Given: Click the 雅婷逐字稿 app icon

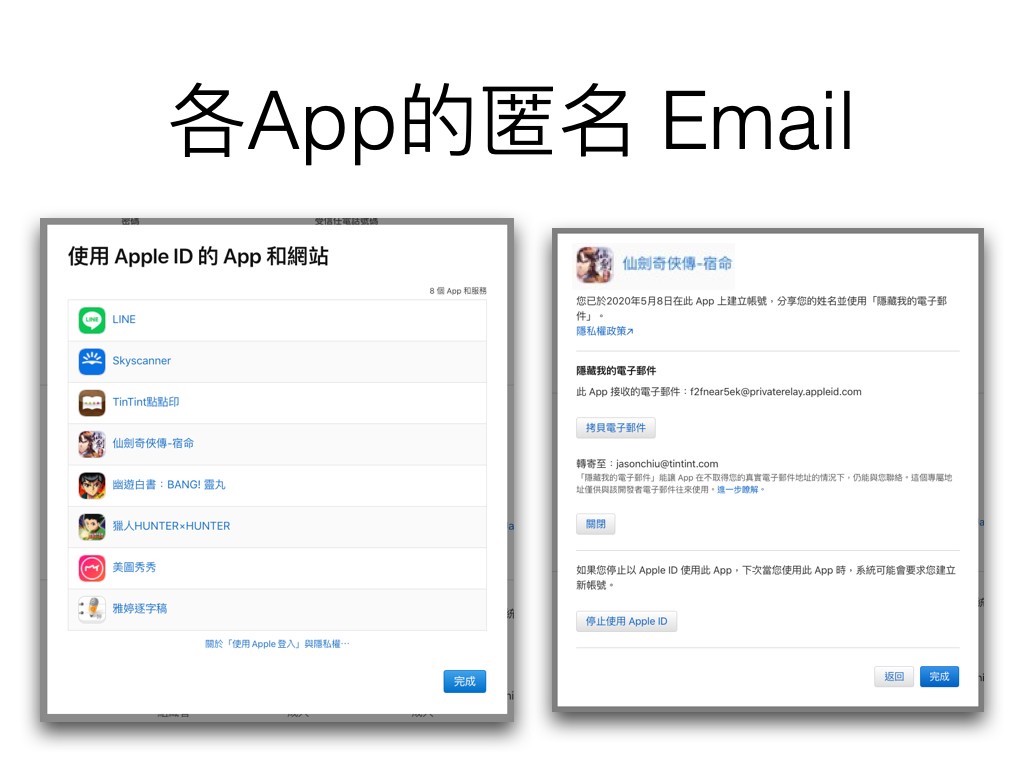Looking at the screenshot, I should point(92,608).
